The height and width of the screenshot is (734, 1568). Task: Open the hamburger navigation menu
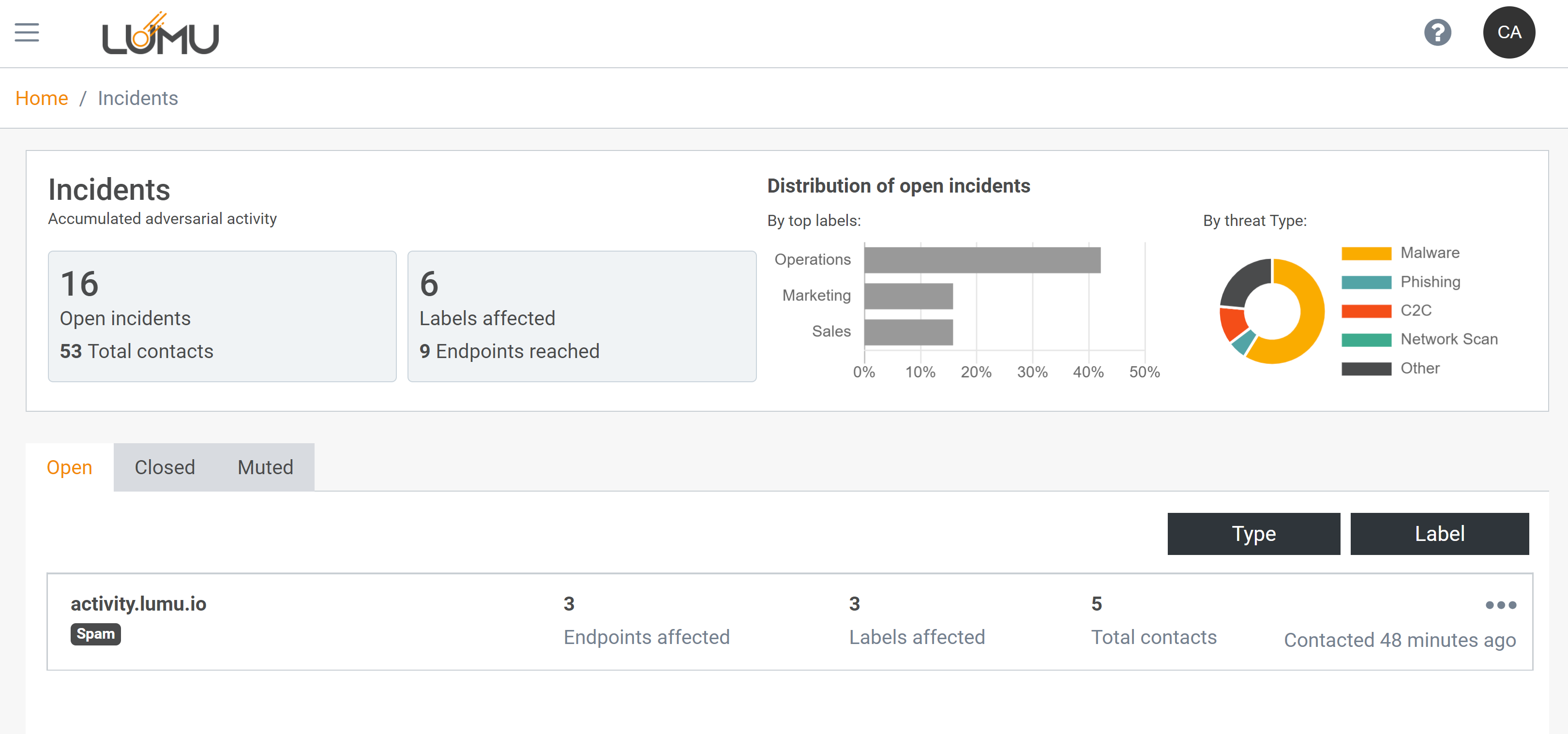[27, 32]
